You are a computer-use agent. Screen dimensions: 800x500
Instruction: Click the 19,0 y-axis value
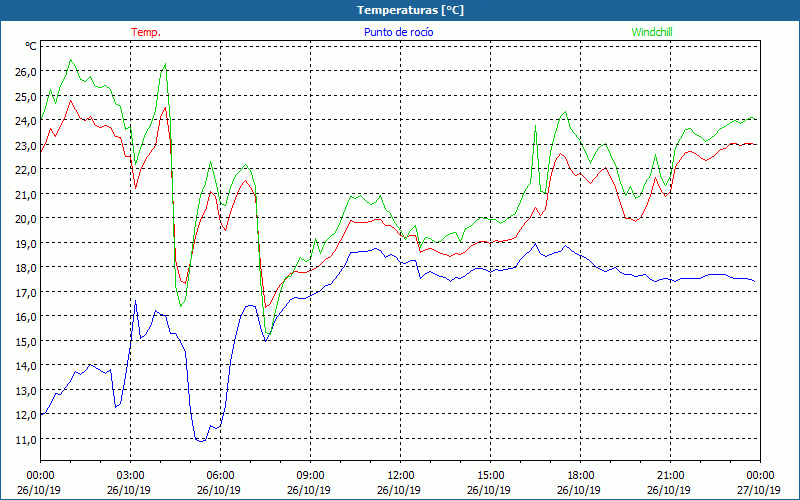[26, 243]
